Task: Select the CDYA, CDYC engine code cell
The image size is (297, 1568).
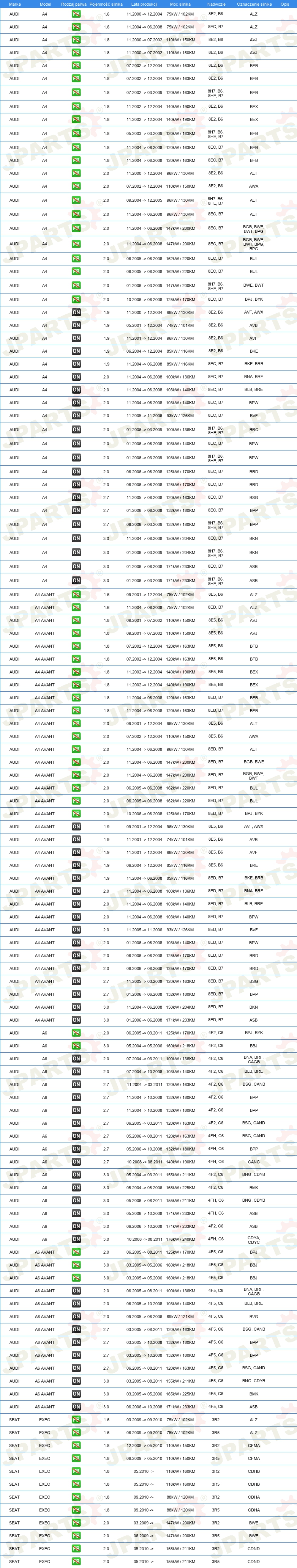Action: [x=254, y=1240]
